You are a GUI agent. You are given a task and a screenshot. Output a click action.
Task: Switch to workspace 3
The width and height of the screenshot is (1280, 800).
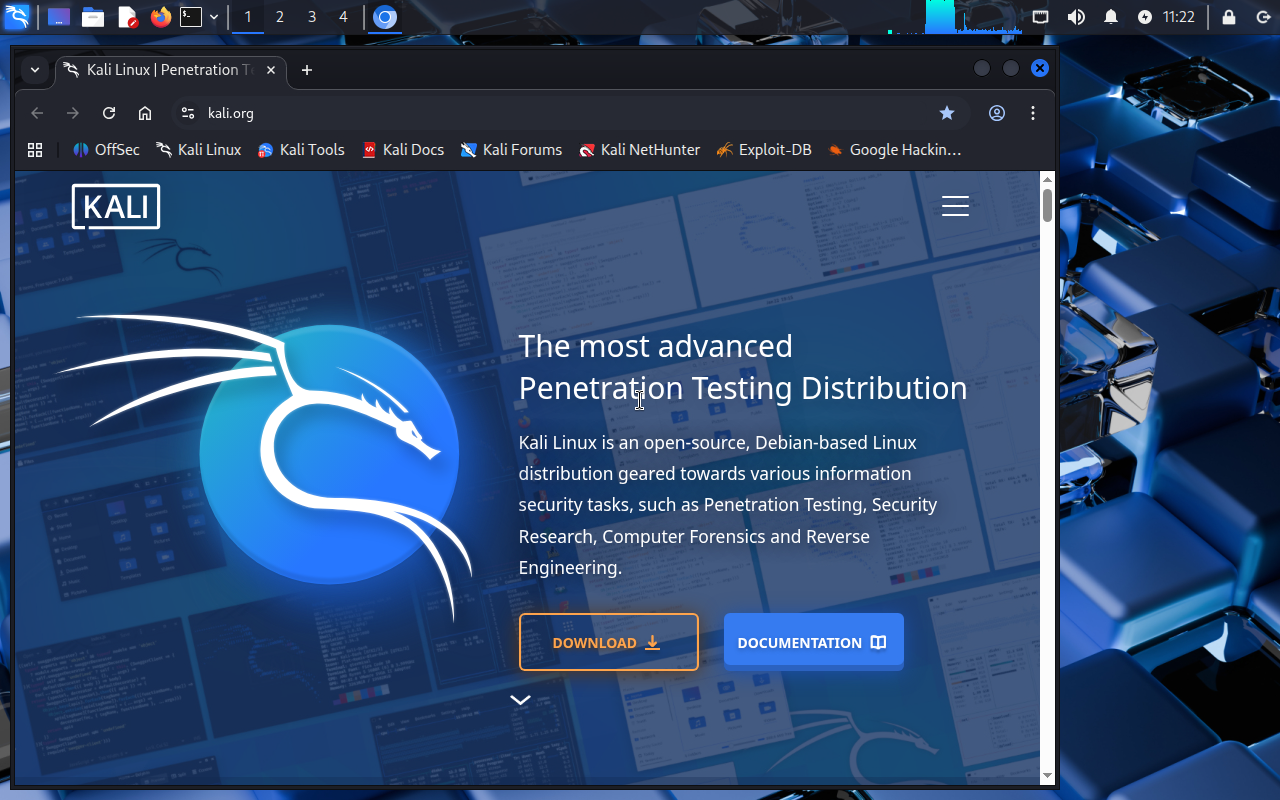(312, 17)
